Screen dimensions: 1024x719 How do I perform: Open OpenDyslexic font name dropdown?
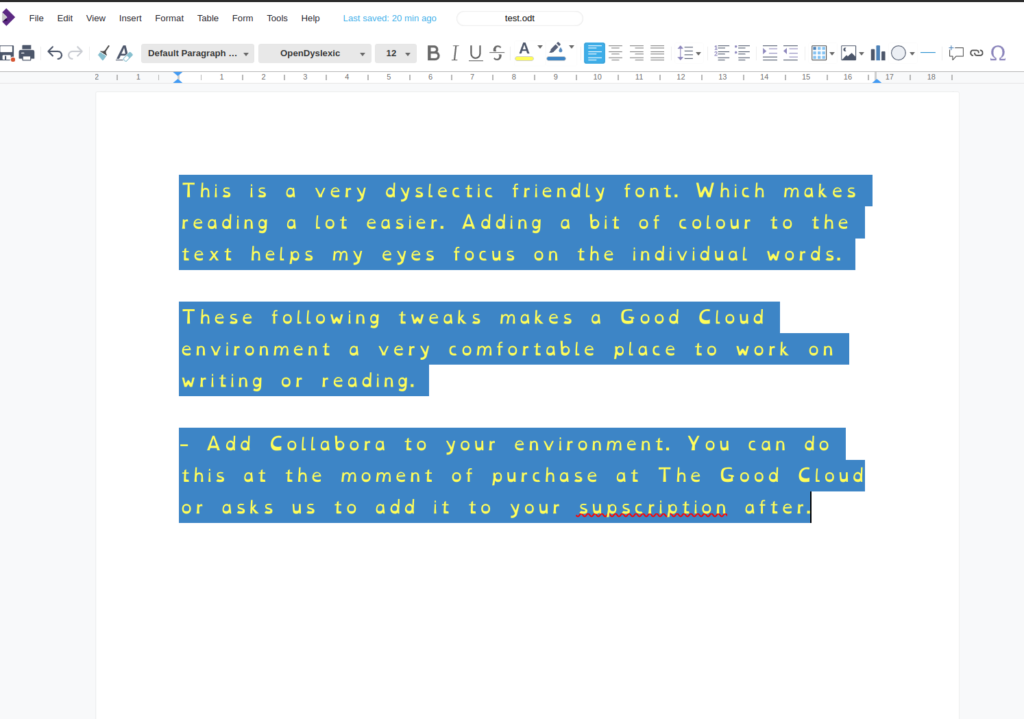coord(315,54)
